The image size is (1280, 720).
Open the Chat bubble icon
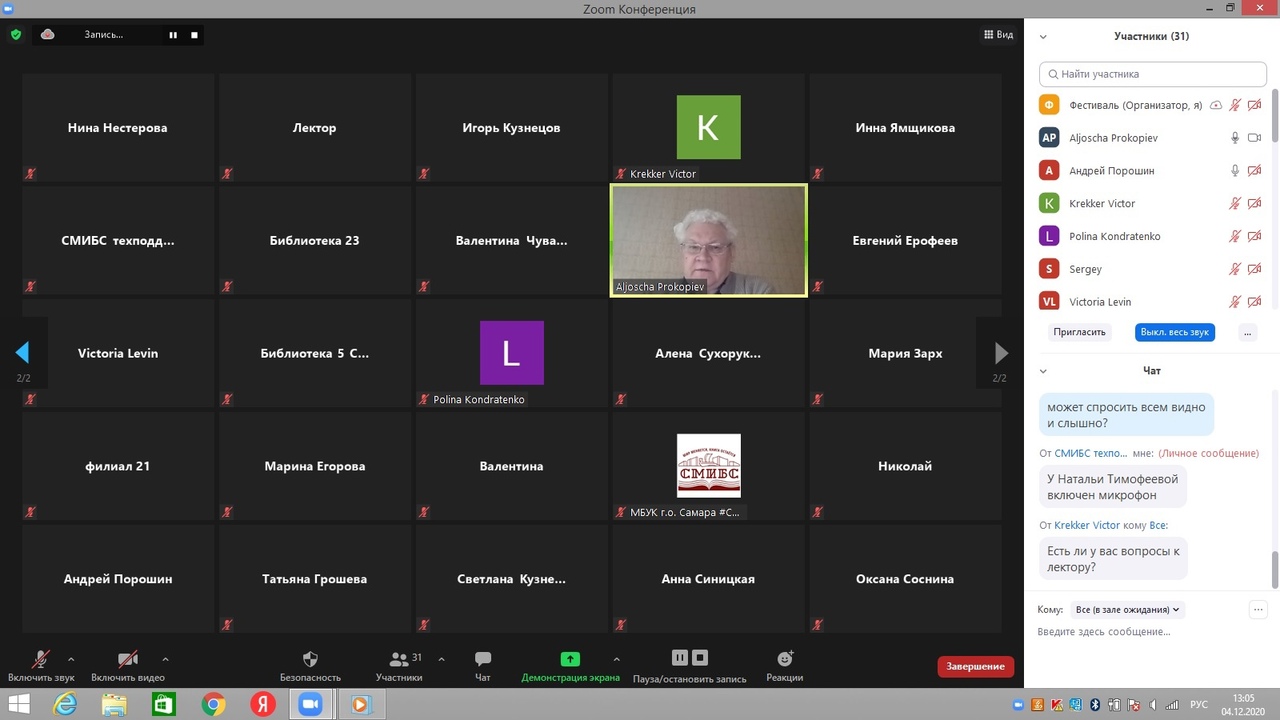point(483,659)
